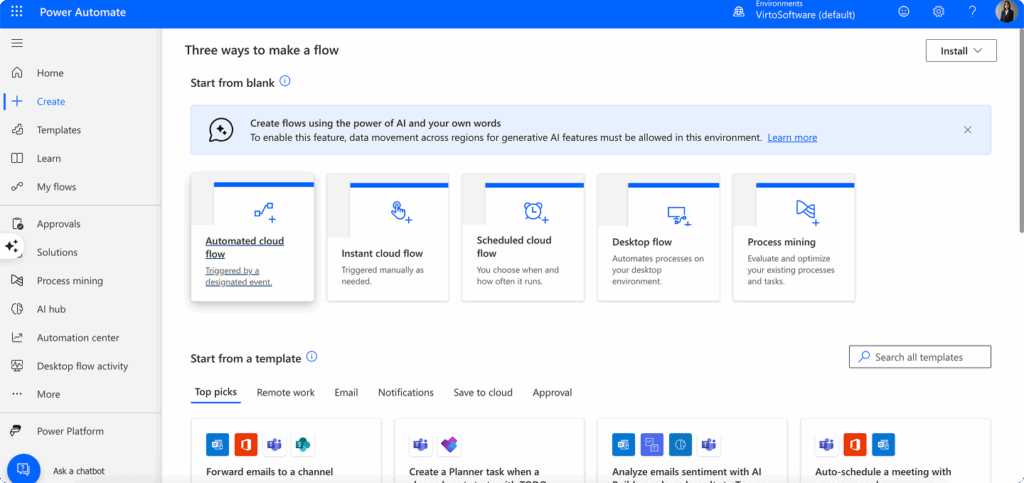Click info icon beside Start from a template
1024x483 pixels.
point(312,356)
